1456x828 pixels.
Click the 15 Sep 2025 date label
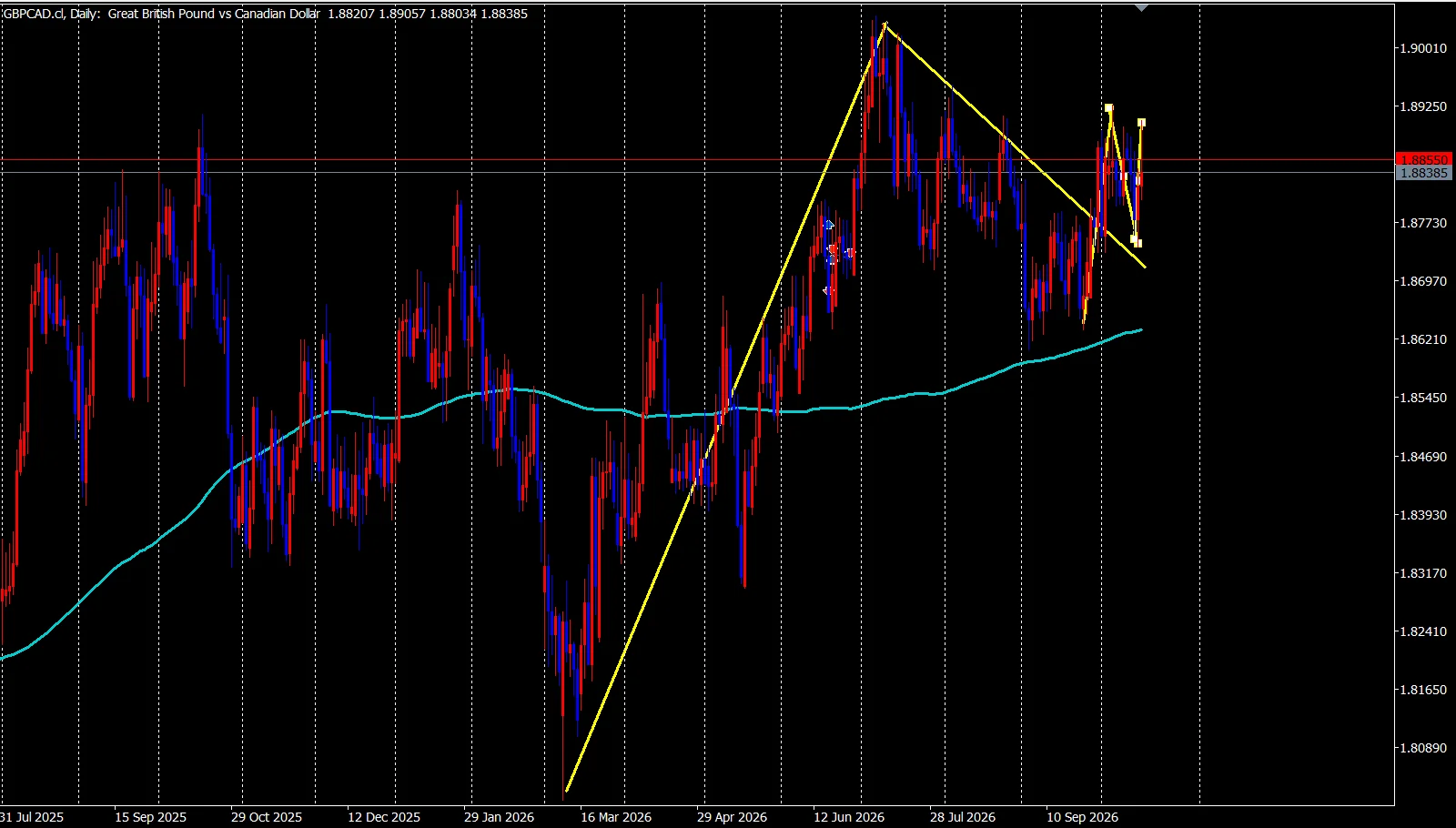[150, 817]
